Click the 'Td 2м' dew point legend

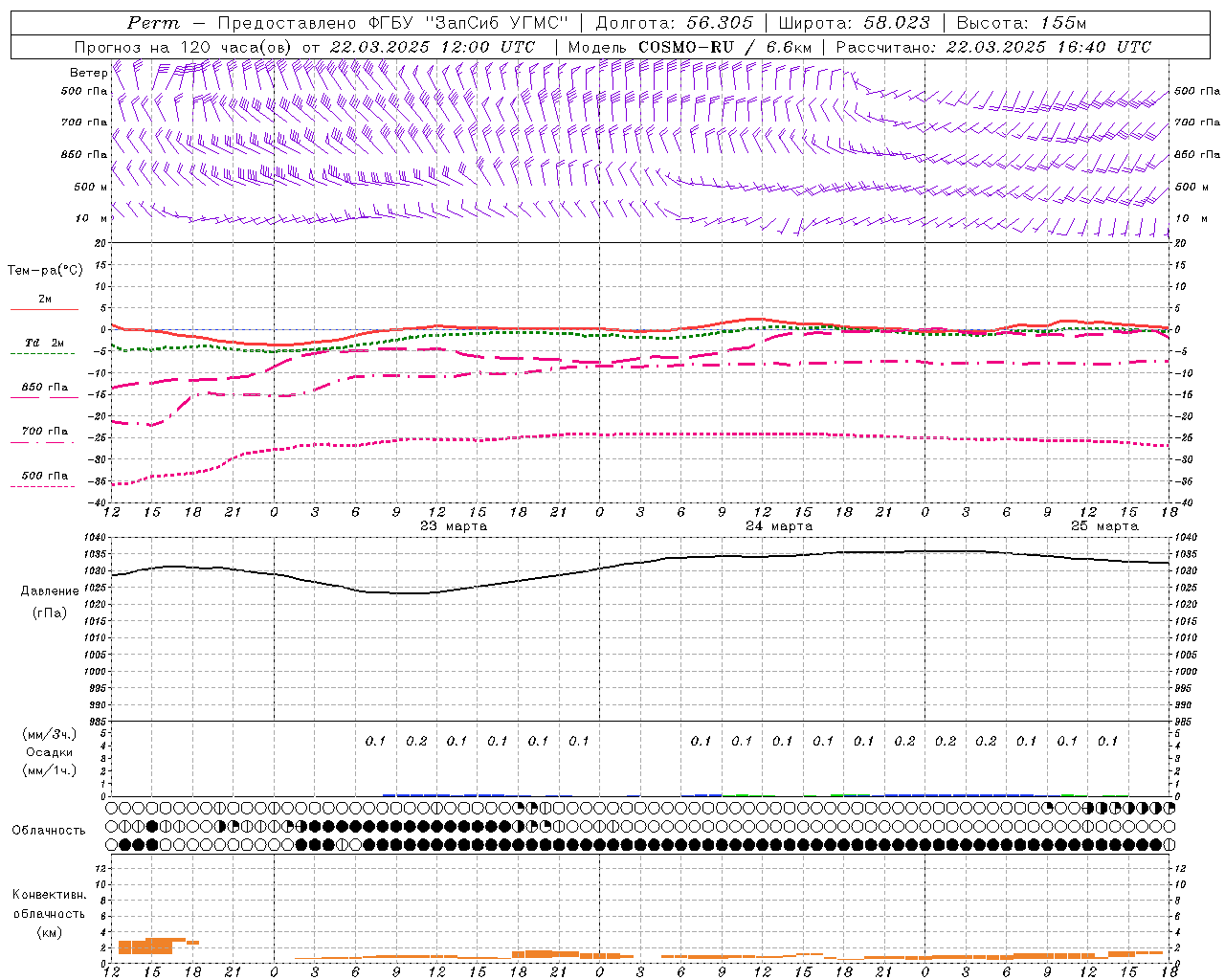coord(45,343)
